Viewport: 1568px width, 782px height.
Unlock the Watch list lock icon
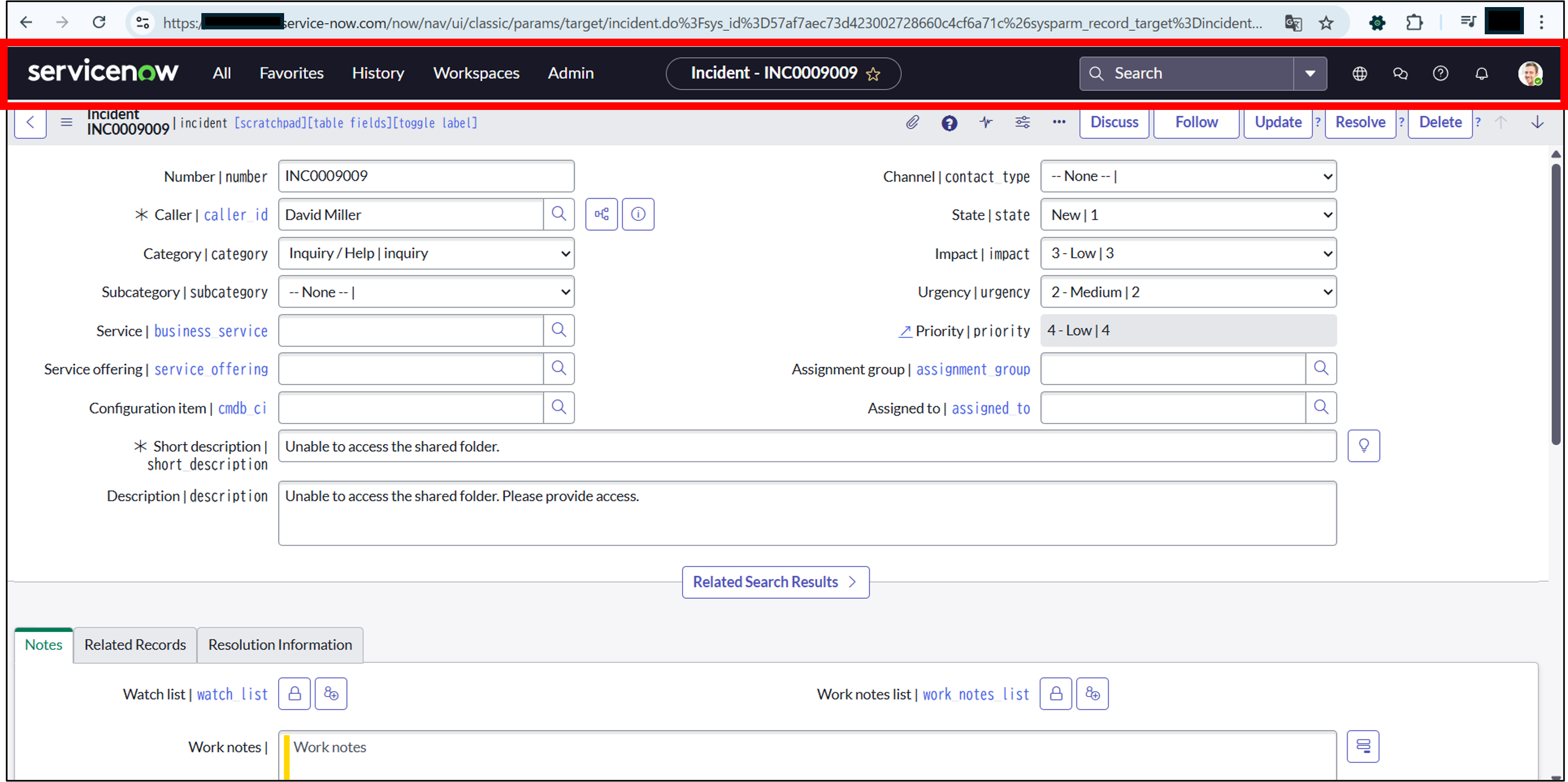pos(294,694)
